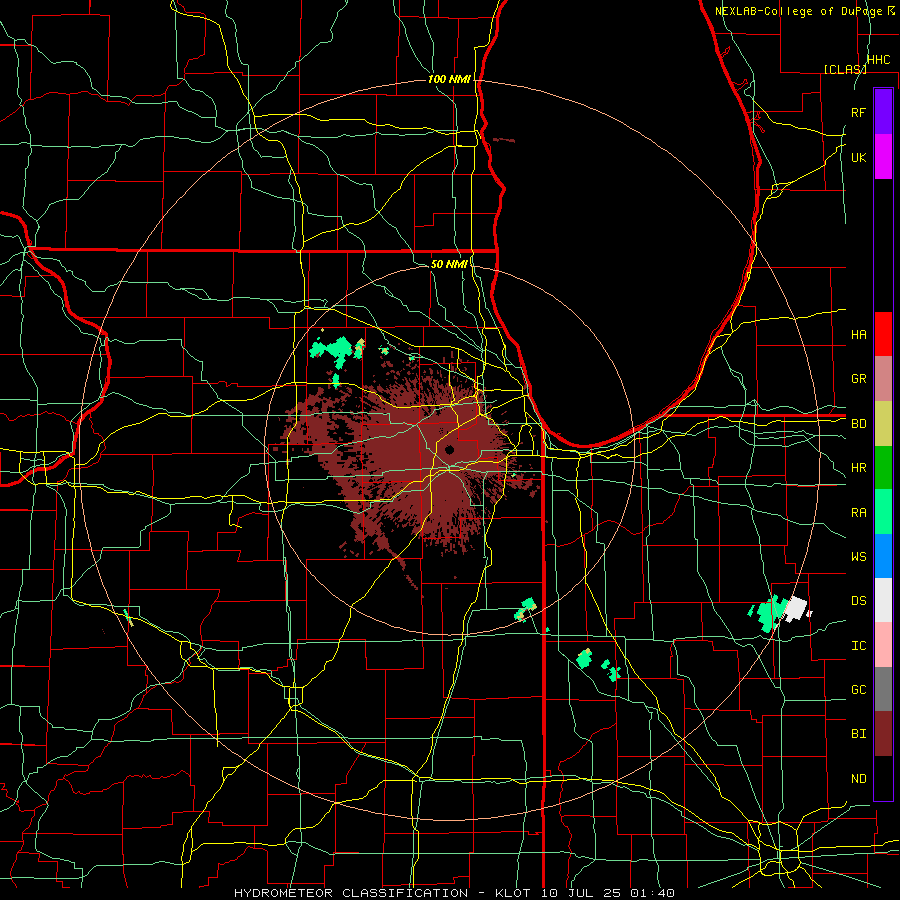Click the DS legend label
Image resolution: width=900 pixels, height=900 pixels.
pos(859,601)
